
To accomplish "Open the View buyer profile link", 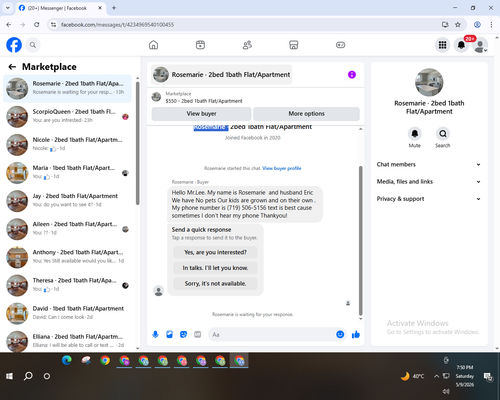I will 282,168.
